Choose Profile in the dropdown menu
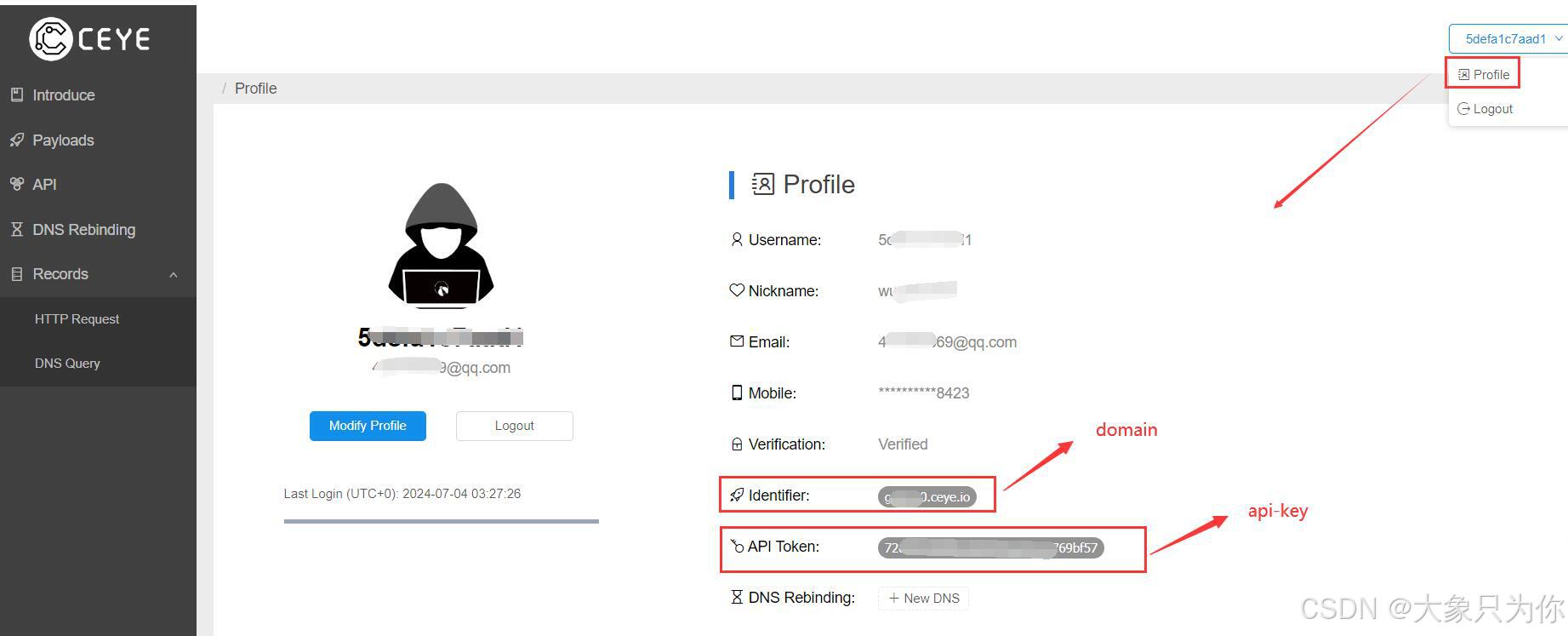1568x636 pixels. (1483, 75)
